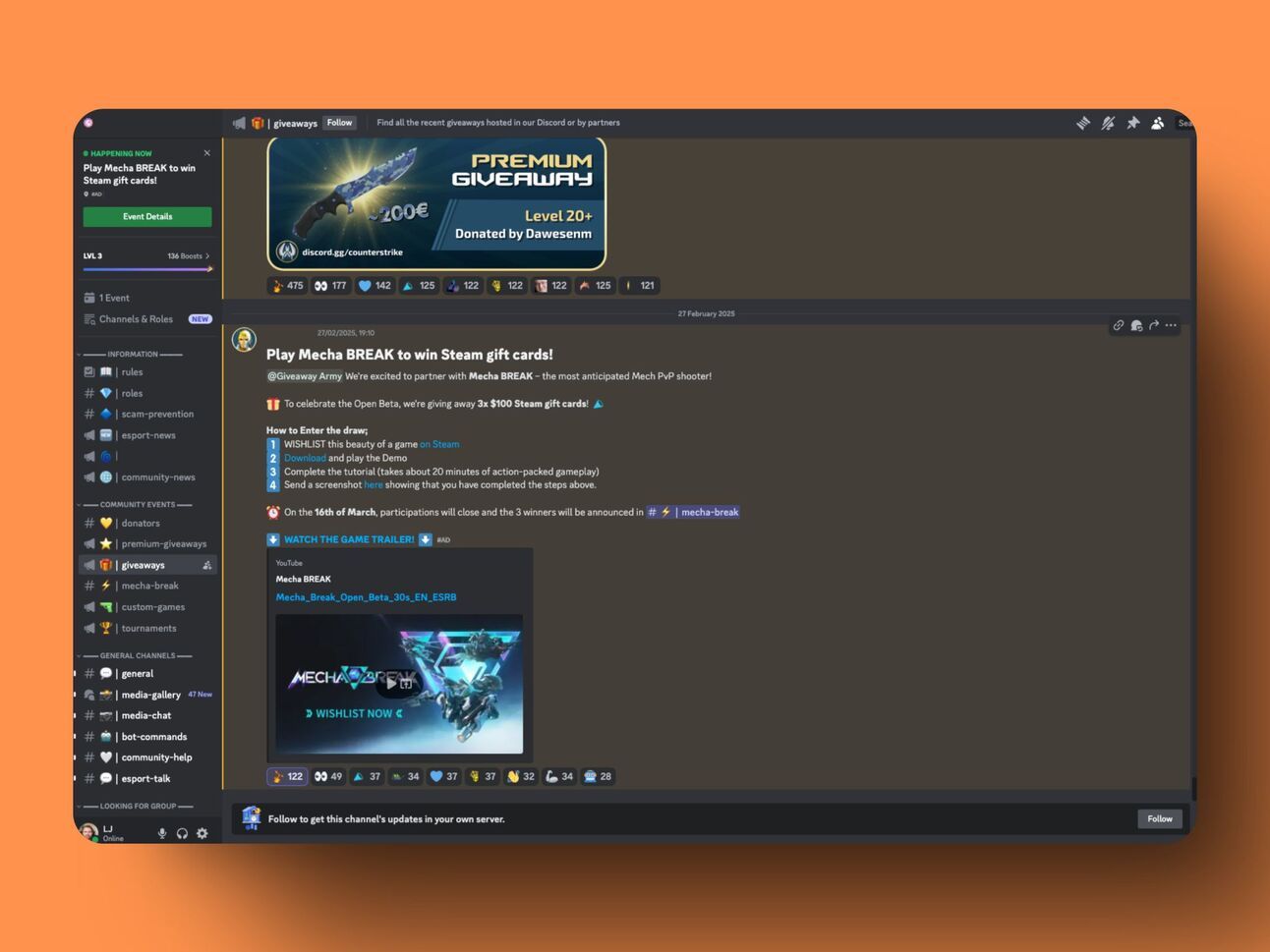Viewport: 1270px width, 952px height.
Task: Open the custom-games channel
Action: [x=147, y=607]
